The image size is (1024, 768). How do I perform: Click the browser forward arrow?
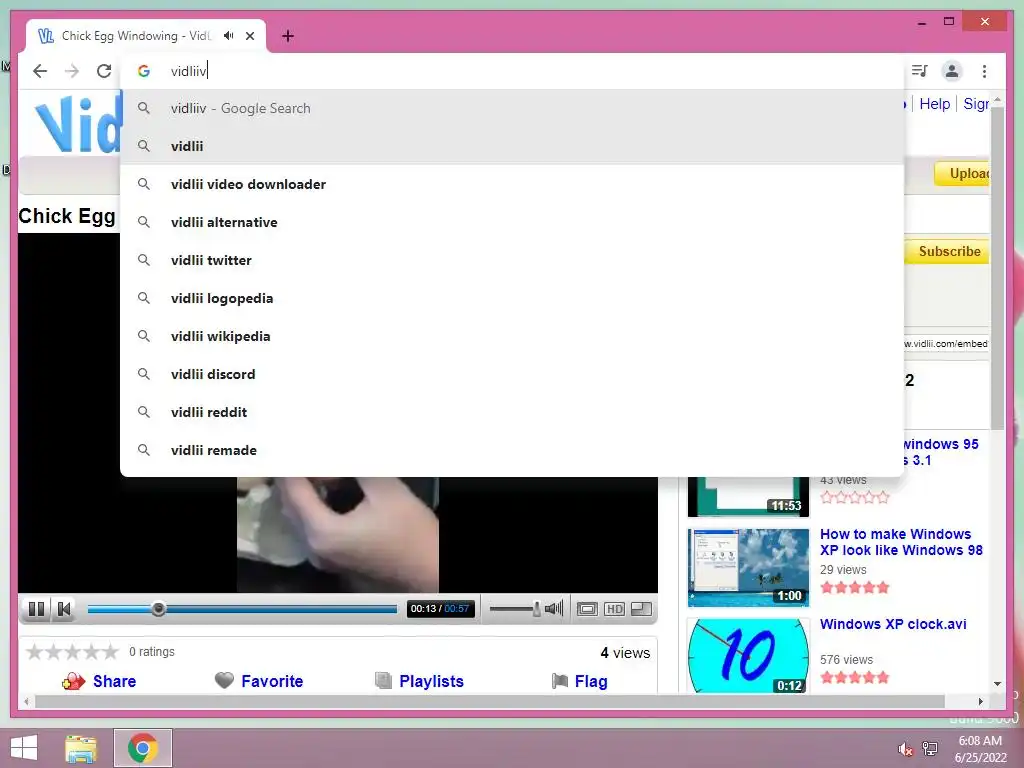72,71
